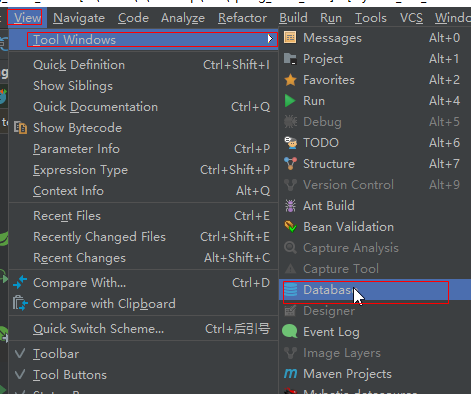Click the Project tool window icon
471x394 pixels.
click(x=290, y=59)
